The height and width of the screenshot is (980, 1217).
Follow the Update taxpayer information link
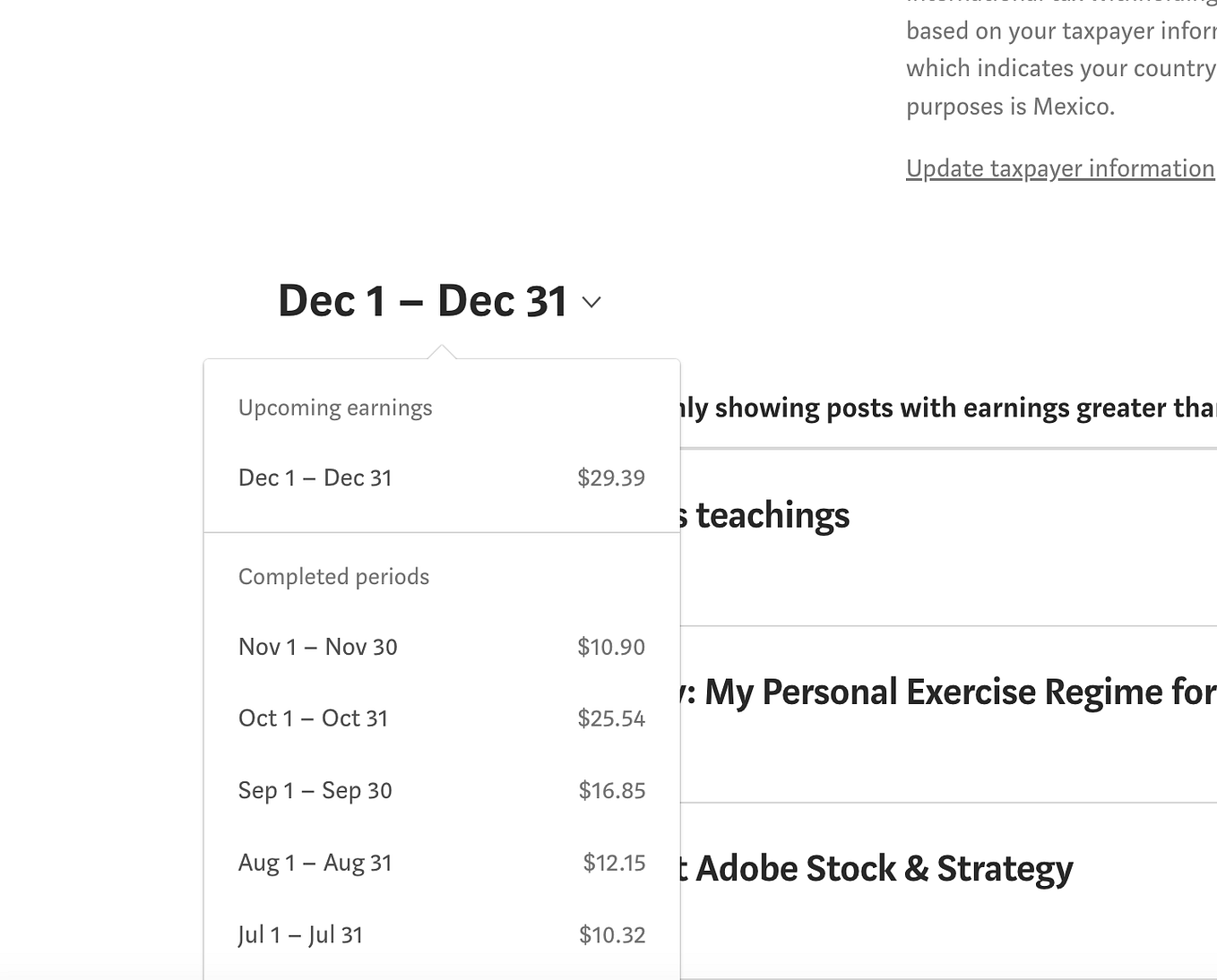pos(1060,168)
